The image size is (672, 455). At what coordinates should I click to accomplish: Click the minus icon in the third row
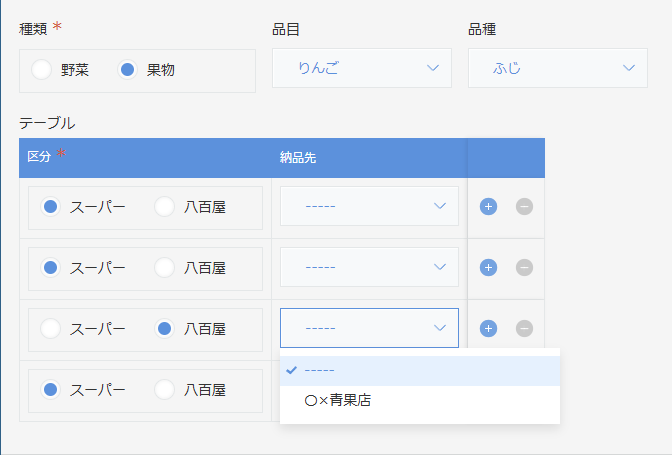[x=524, y=328]
